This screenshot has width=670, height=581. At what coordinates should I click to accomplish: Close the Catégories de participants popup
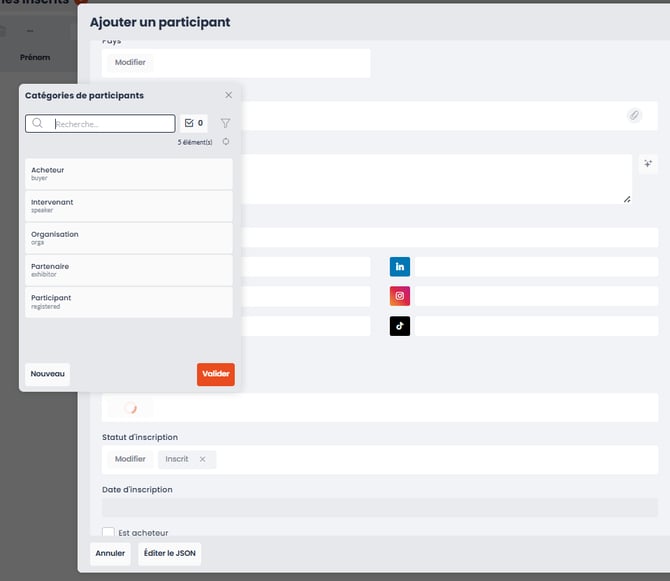coord(228,95)
